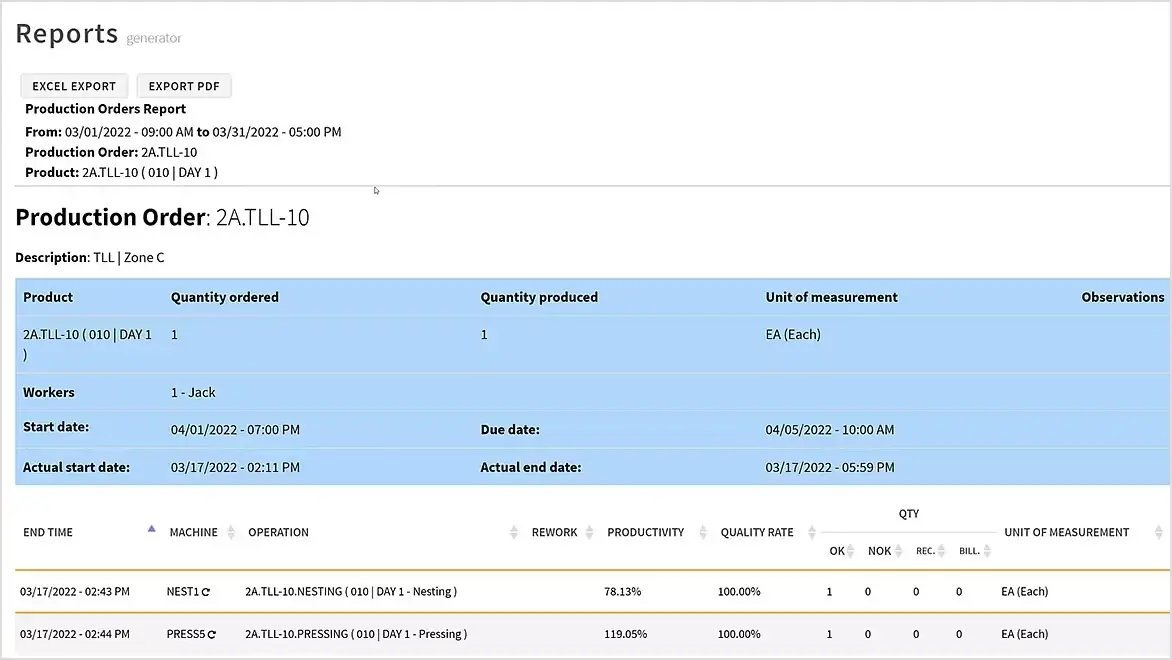
Task: Sort the Operation column via its arrows
Action: click(513, 532)
